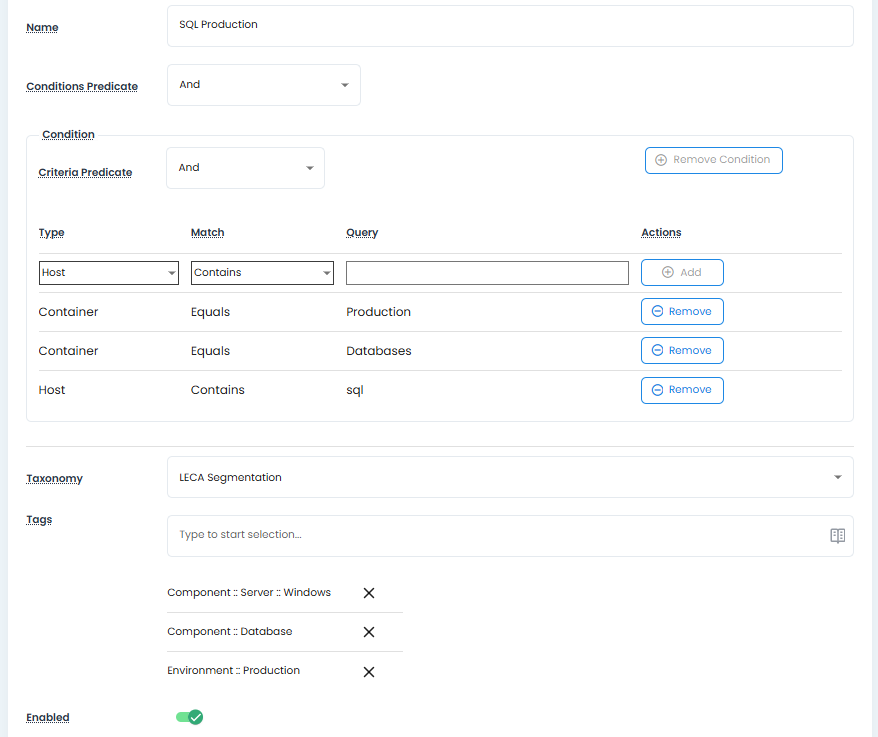Expand the Taxonomy LECA Segmentation dropdown
Image resolution: width=878 pixels, height=737 pixels.
tap(510, 477)
